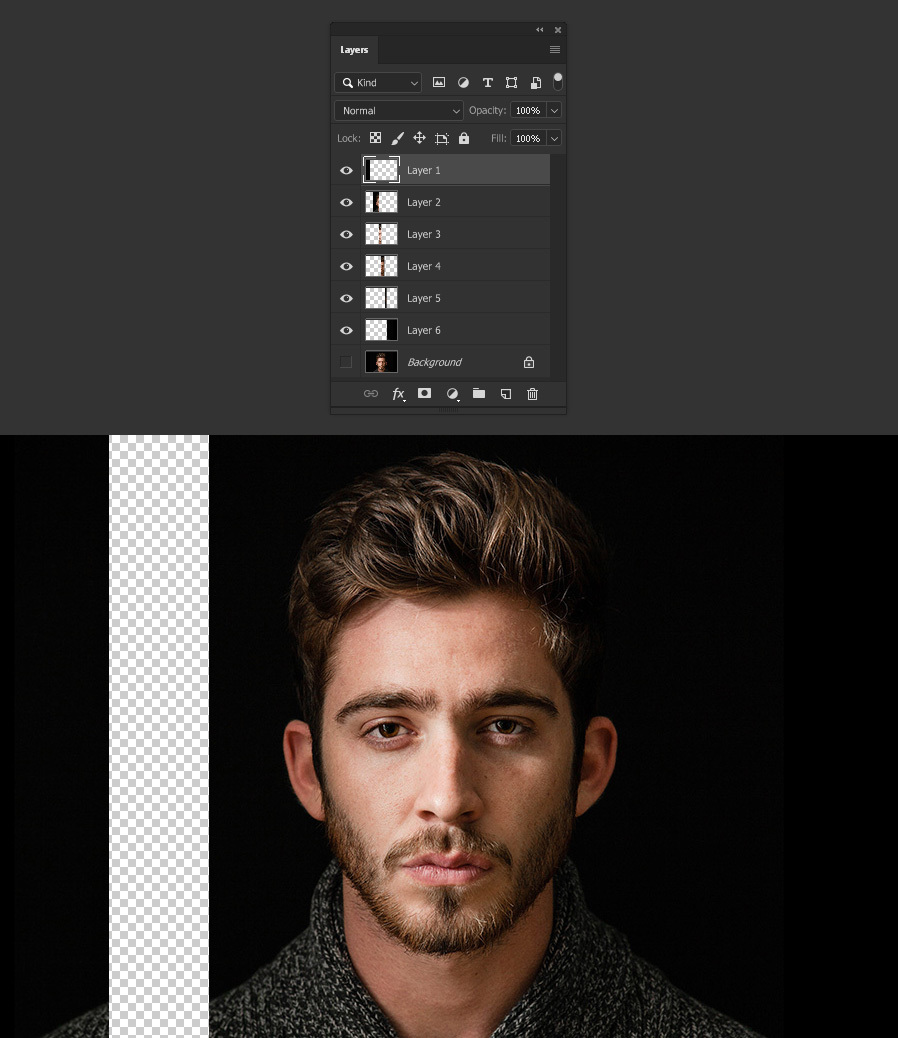898x1038 pixels.
Task: Hide Layer 5 visibility eye
Action: 346,298
